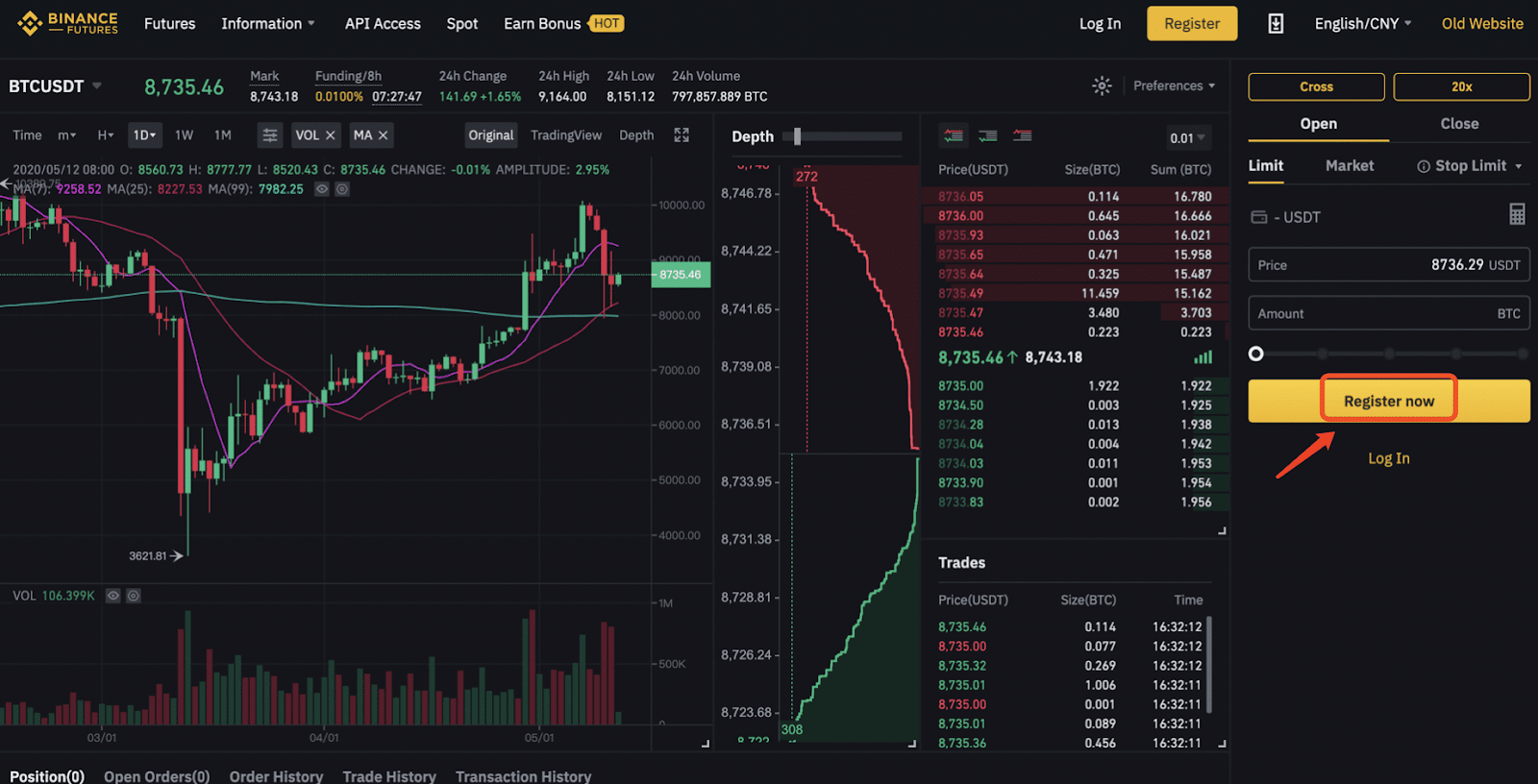Image resolution: width=1538 pixels, height=784 pixels.
Task: Remove the VOL indicator
Action: [330, 135]
